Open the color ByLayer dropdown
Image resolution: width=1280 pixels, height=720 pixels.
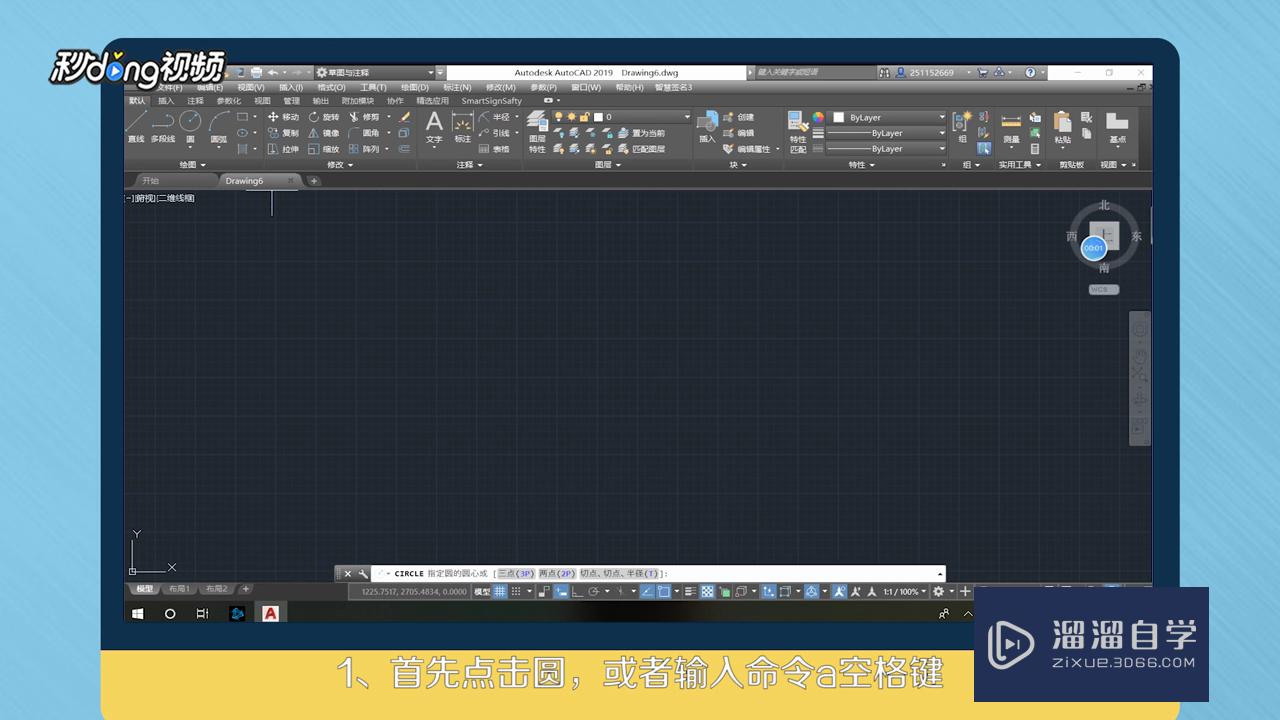point(888,117)
